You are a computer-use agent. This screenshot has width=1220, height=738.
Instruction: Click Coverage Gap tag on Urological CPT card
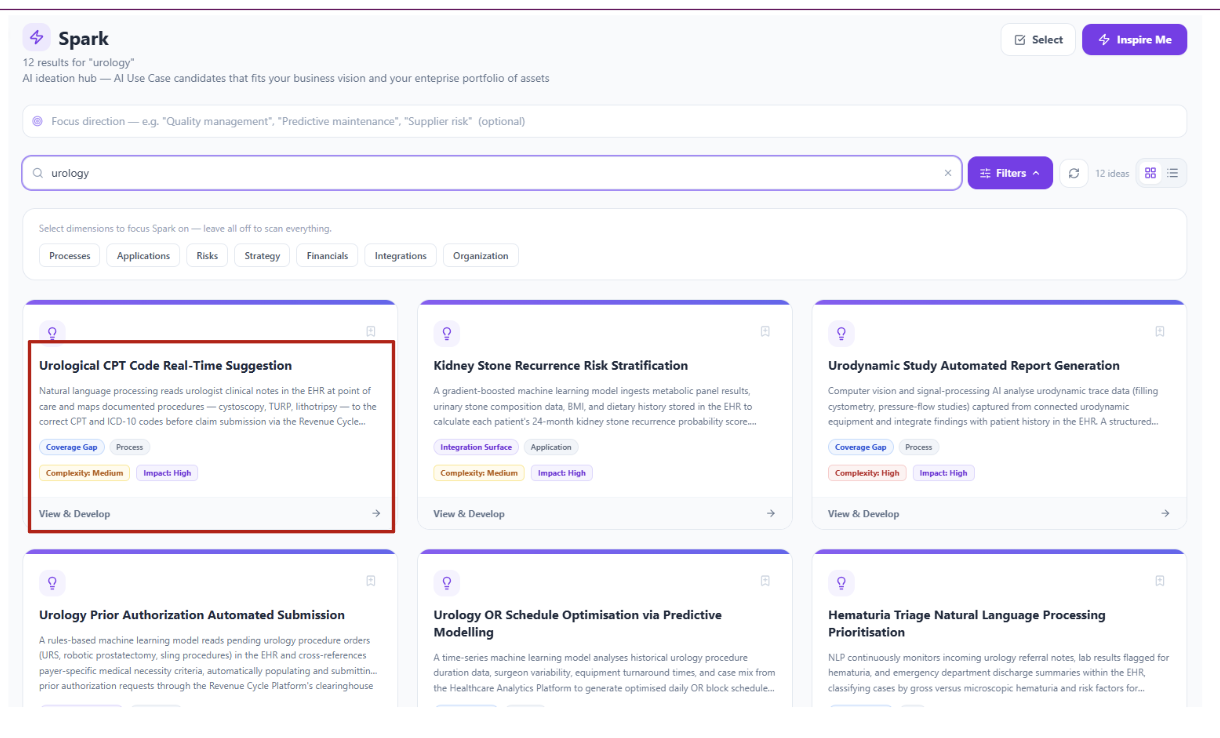[x=72, y=447]
